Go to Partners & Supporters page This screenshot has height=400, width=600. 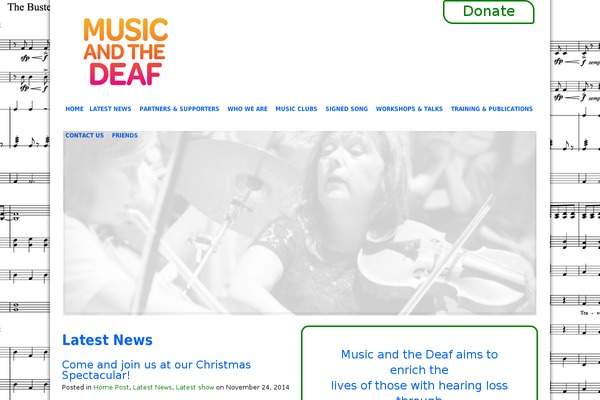179,109
